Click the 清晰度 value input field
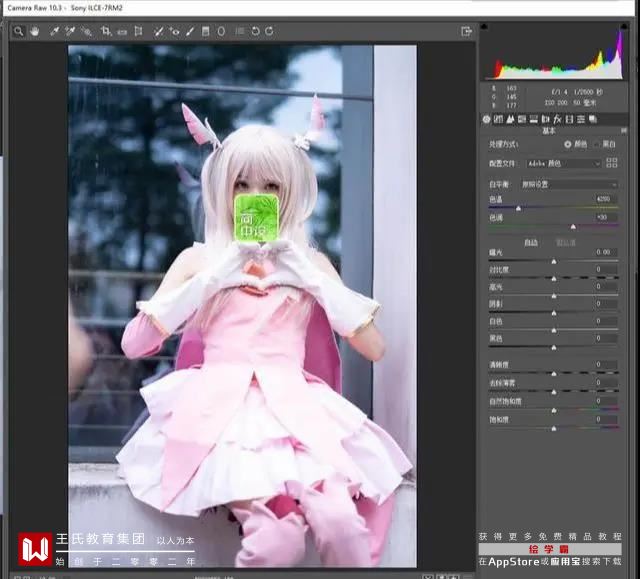The height and width of the screenshot is (579, 640). click(x=605, y=364)
